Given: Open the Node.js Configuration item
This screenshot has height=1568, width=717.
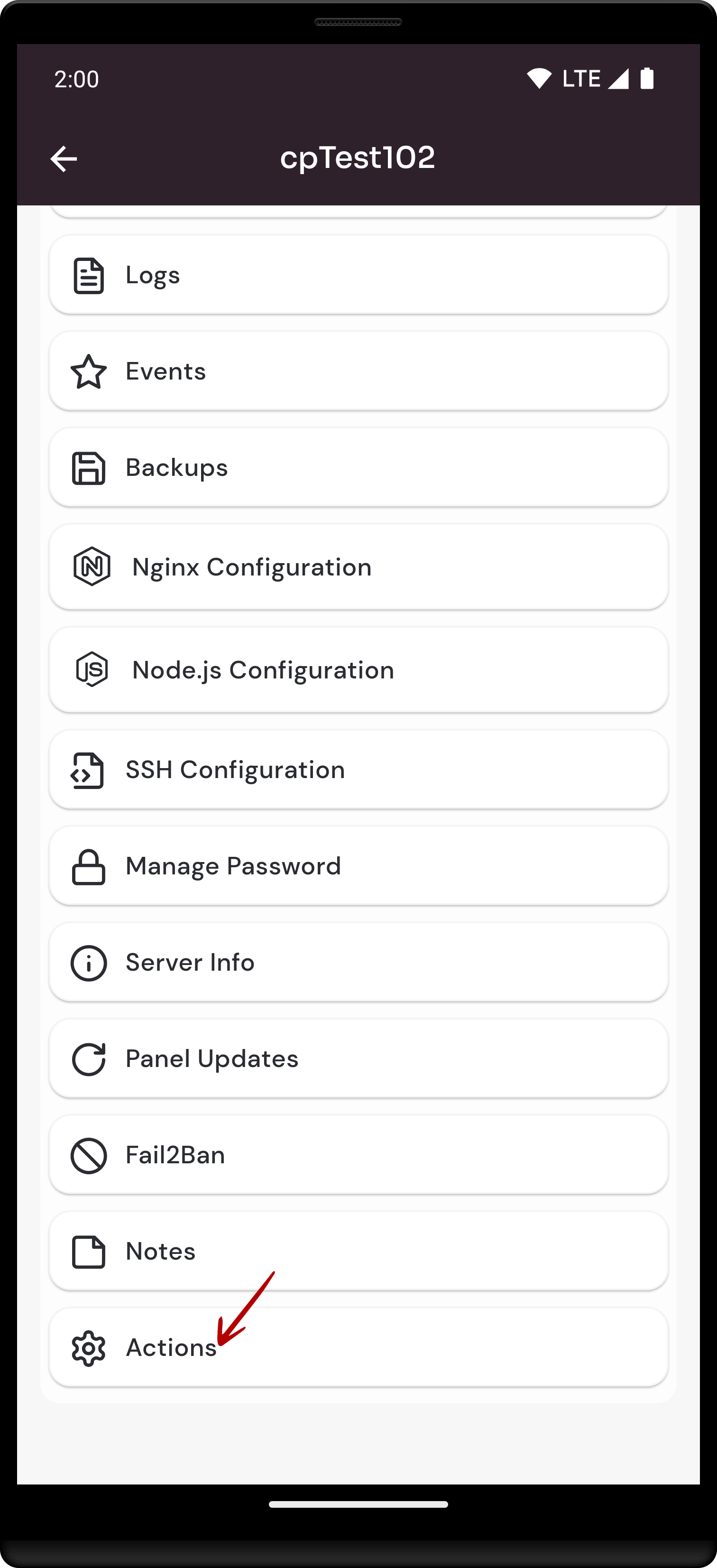Looking at the screenshot, I should pos(358,669).
